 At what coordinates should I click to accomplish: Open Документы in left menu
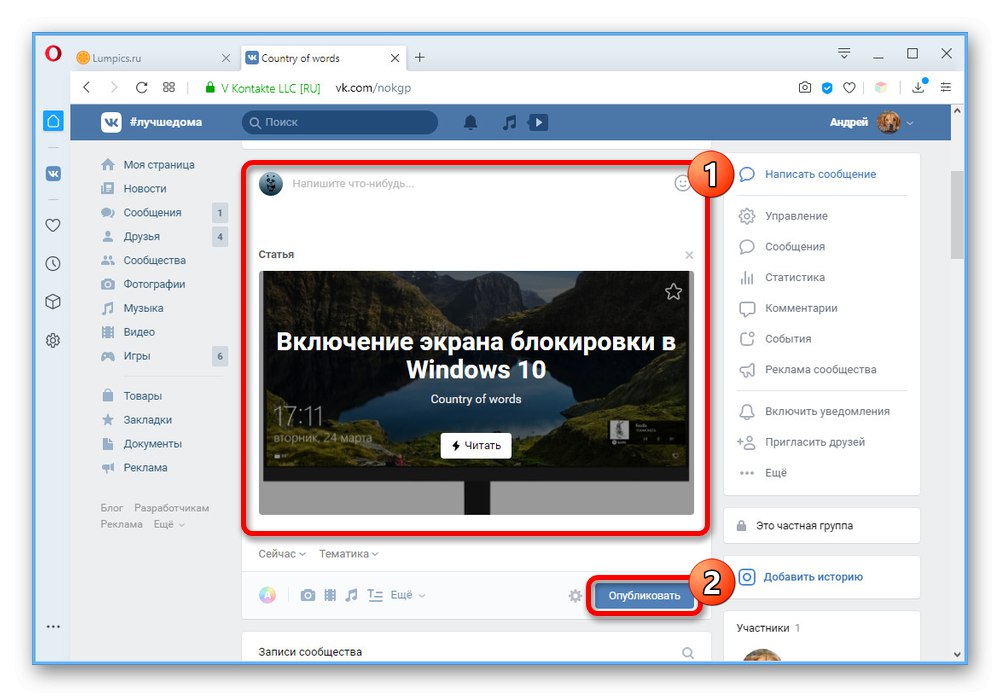coord(152,444)
